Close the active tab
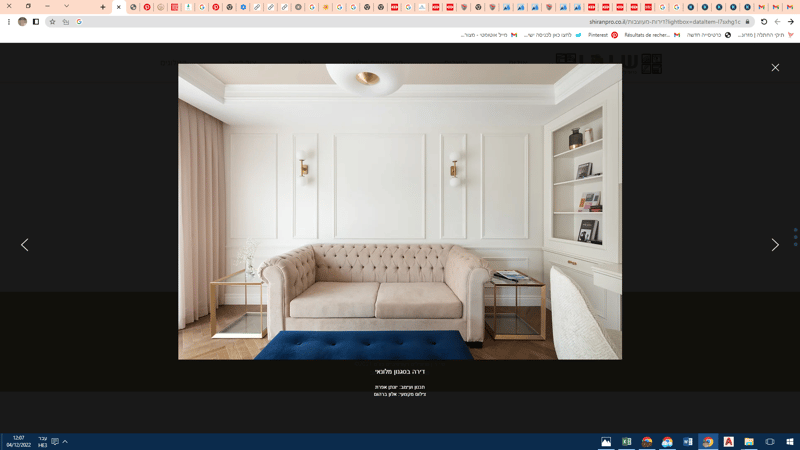Image resolution: width=800 pixels, height=450 pixels. [119, 7]
